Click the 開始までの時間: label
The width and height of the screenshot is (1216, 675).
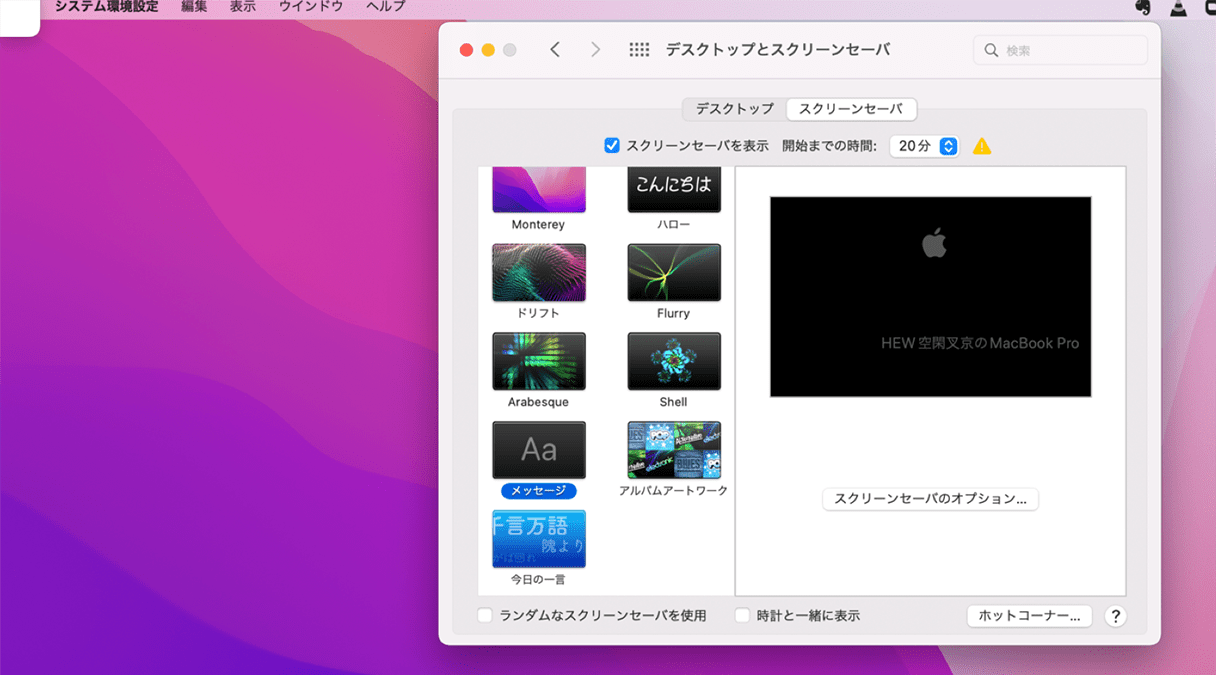(829, 146)
